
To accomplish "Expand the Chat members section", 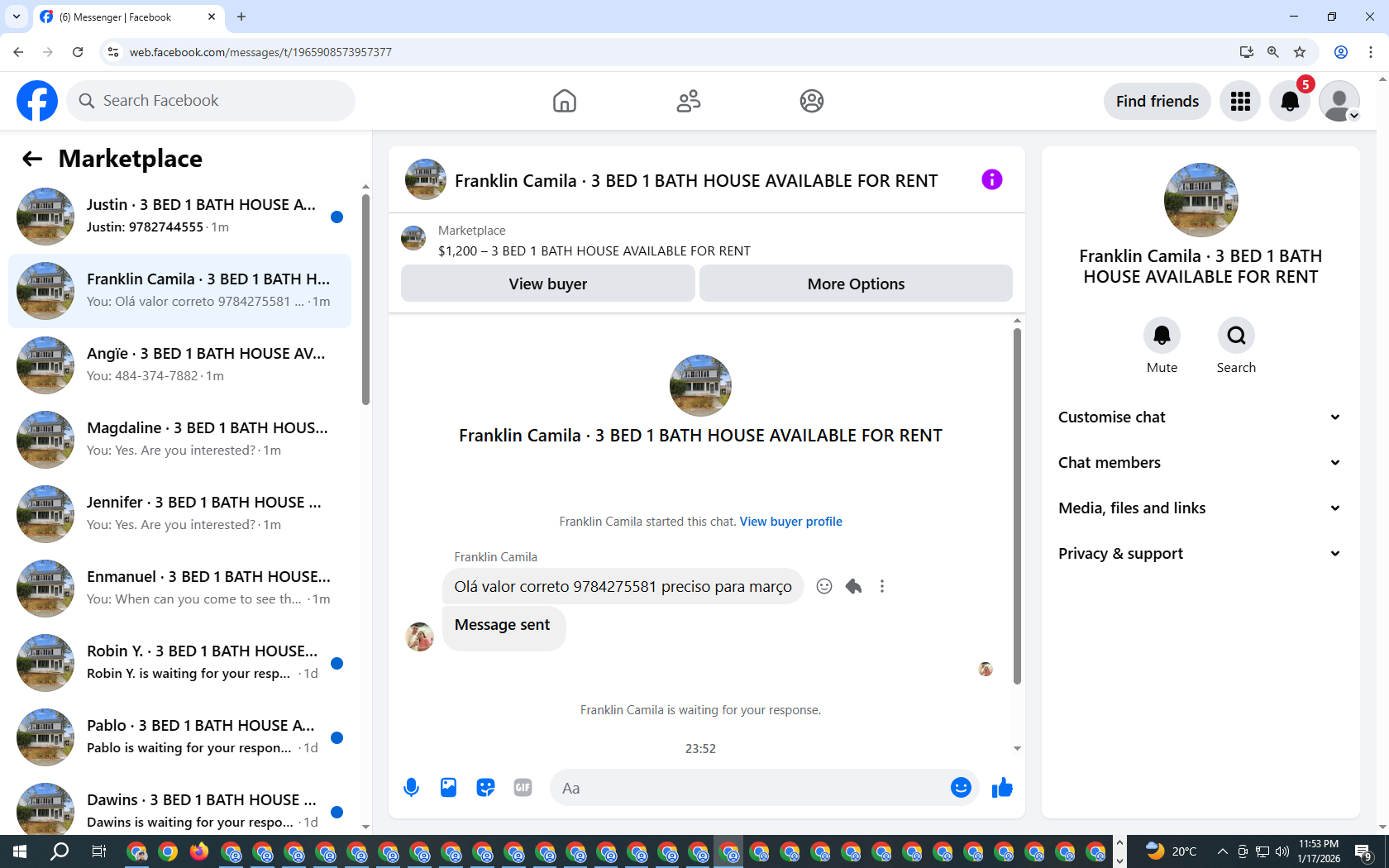I will pos(1199,463).
